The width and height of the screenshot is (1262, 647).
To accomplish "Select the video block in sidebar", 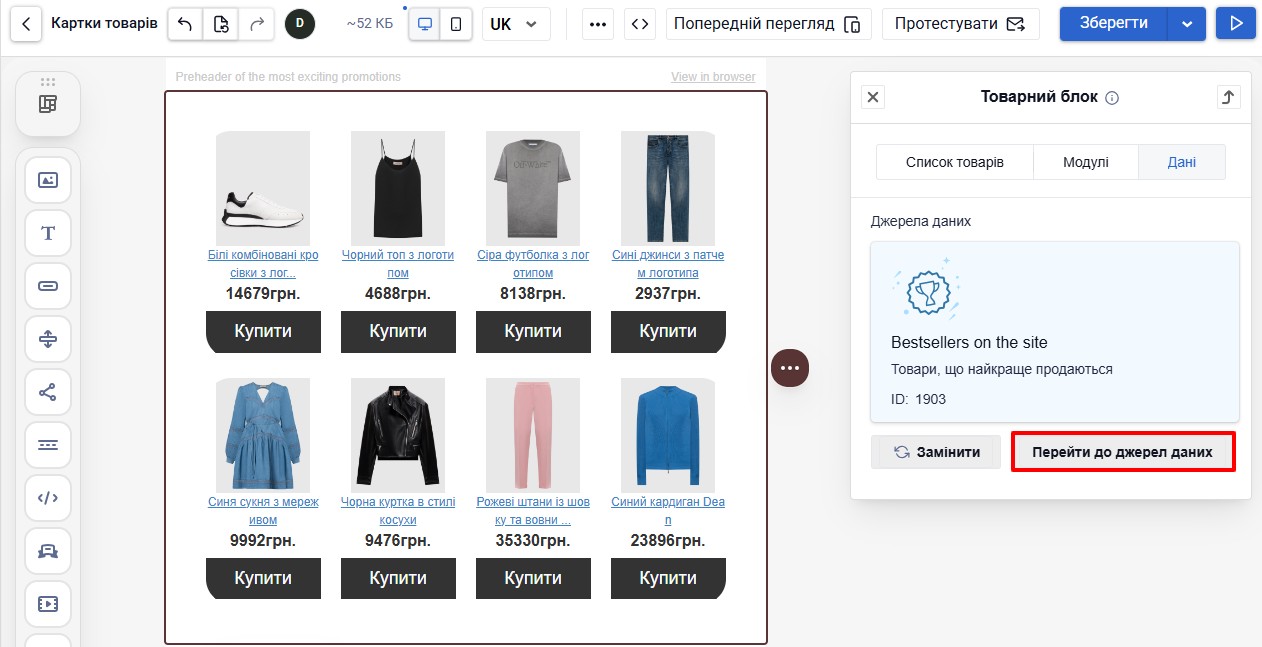I will tap(48, 604).
